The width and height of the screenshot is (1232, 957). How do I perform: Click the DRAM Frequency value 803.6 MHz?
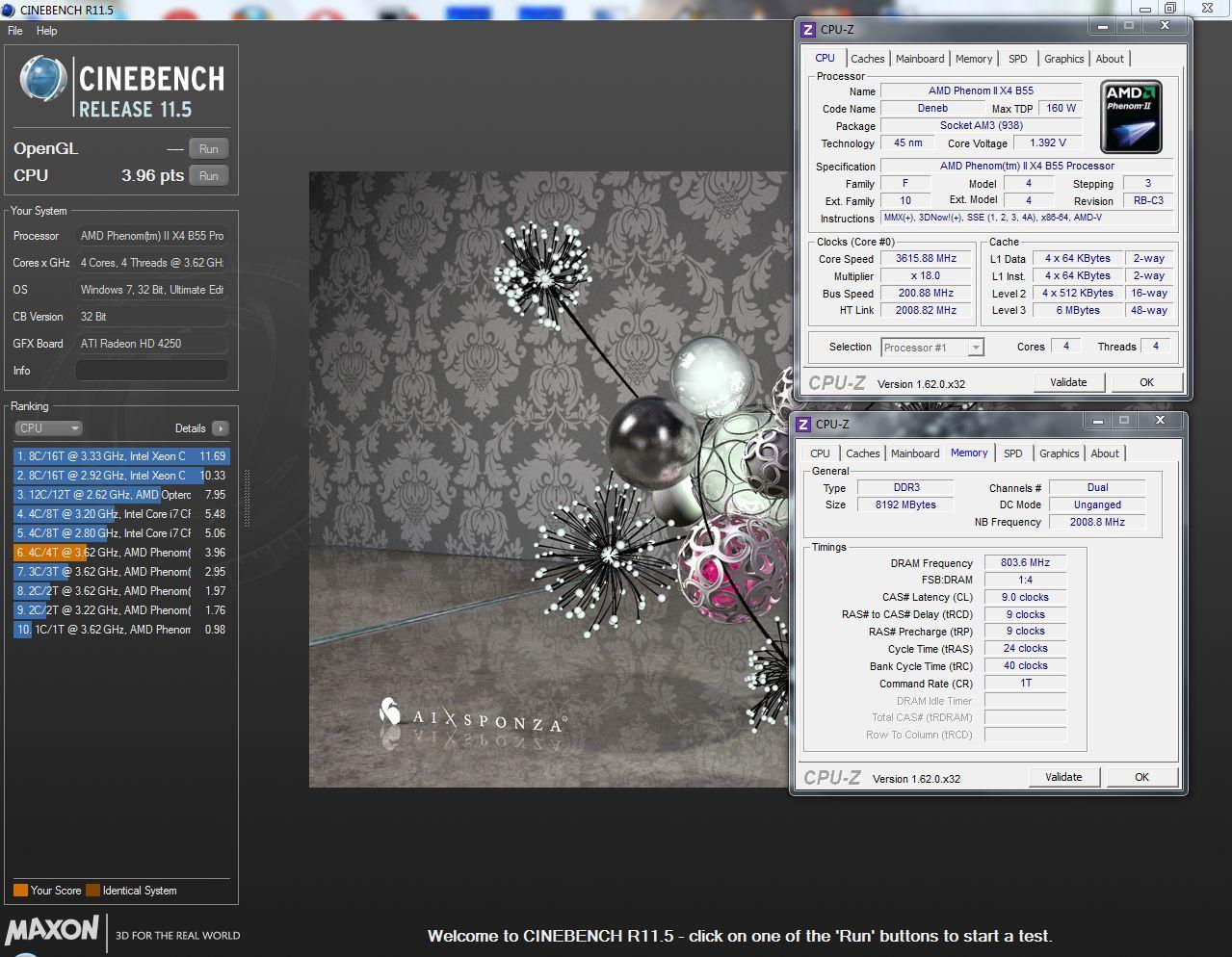point(1025,562)
